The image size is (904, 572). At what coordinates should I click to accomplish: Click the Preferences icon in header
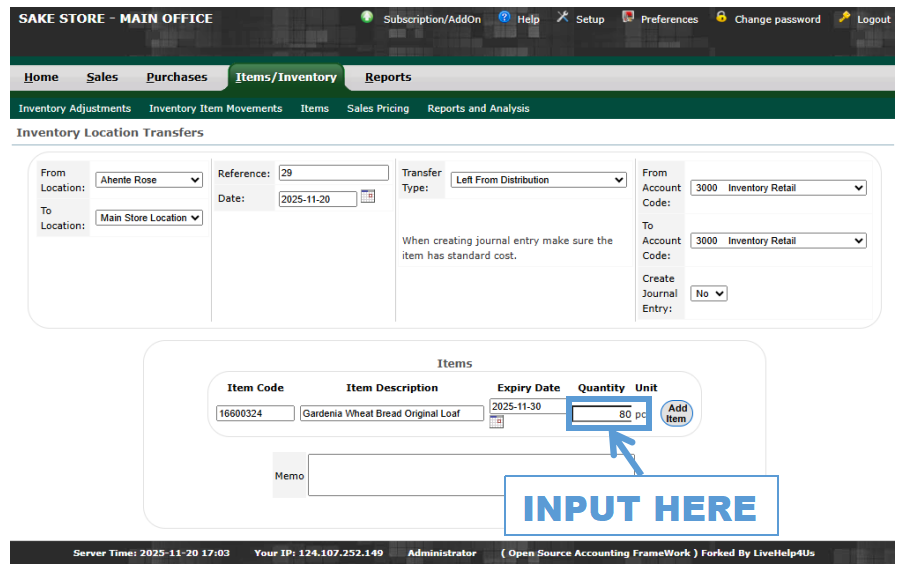(628, 18)
